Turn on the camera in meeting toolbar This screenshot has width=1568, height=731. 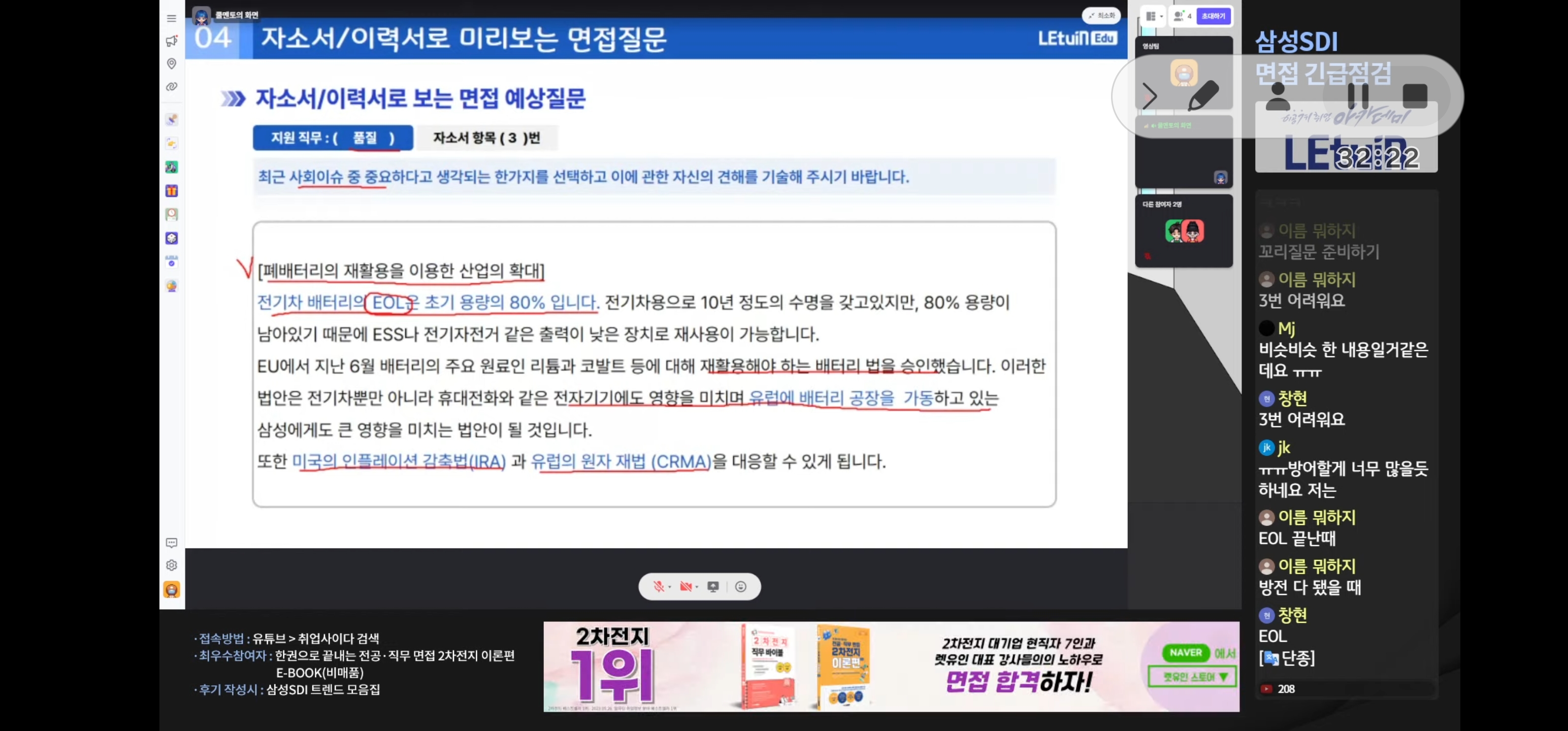(x=685, y=587)
